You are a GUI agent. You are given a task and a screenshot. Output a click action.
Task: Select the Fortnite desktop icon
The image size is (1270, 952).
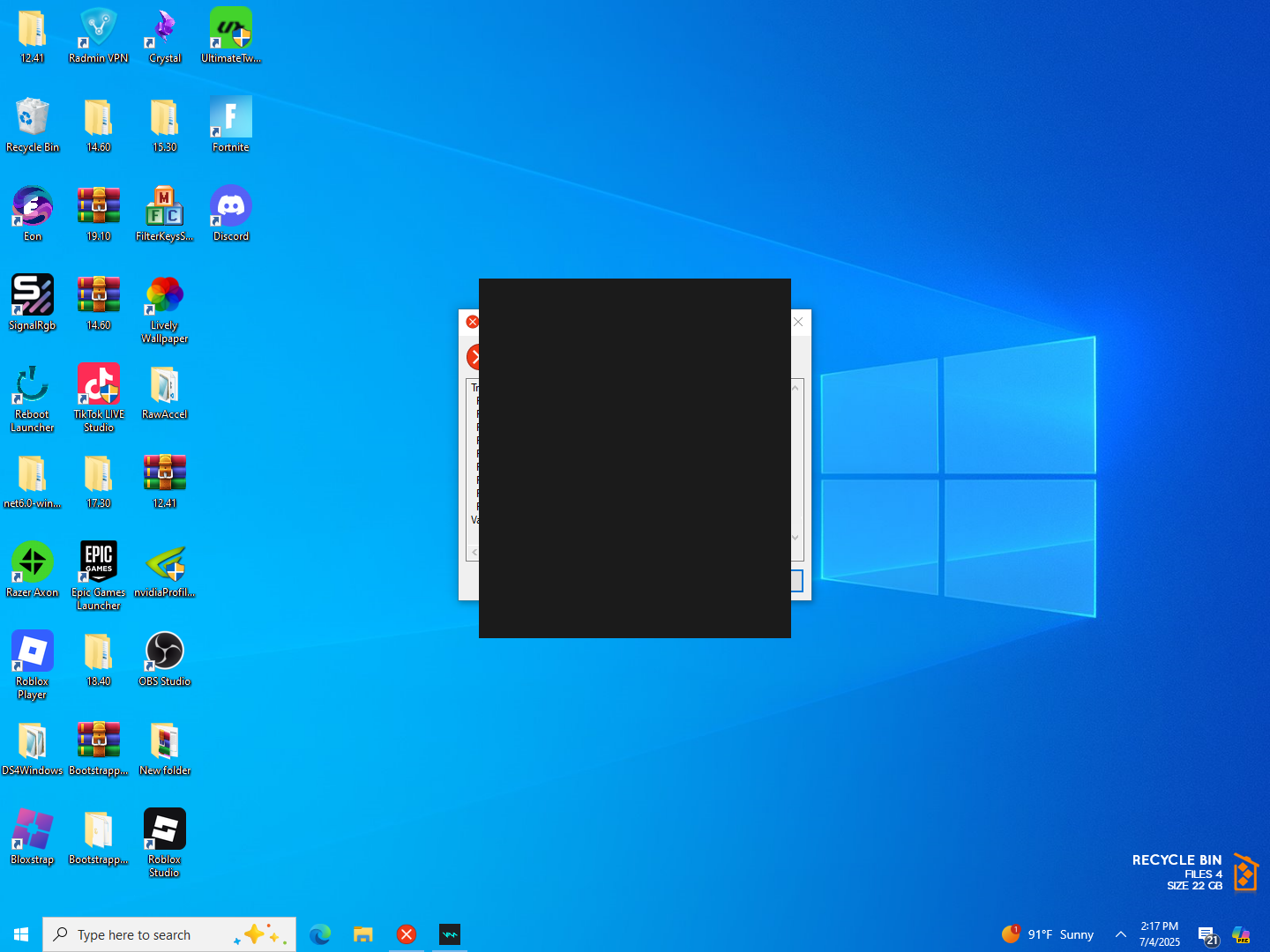pos(230,120)
